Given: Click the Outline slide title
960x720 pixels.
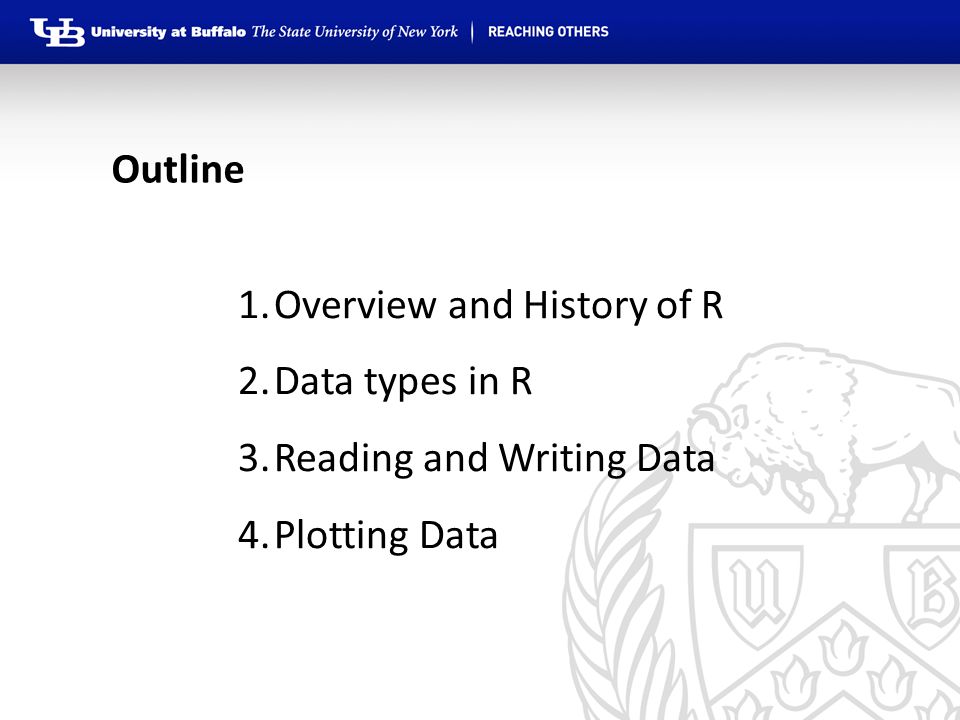Looking at the screenshot, I should coord(178,170).
